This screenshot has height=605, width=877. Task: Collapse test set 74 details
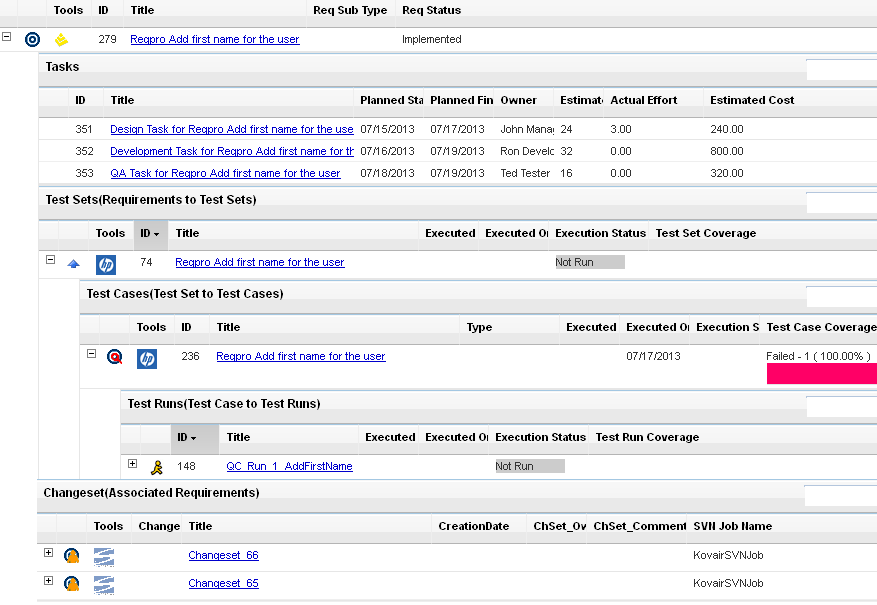[x=50, y=260]
